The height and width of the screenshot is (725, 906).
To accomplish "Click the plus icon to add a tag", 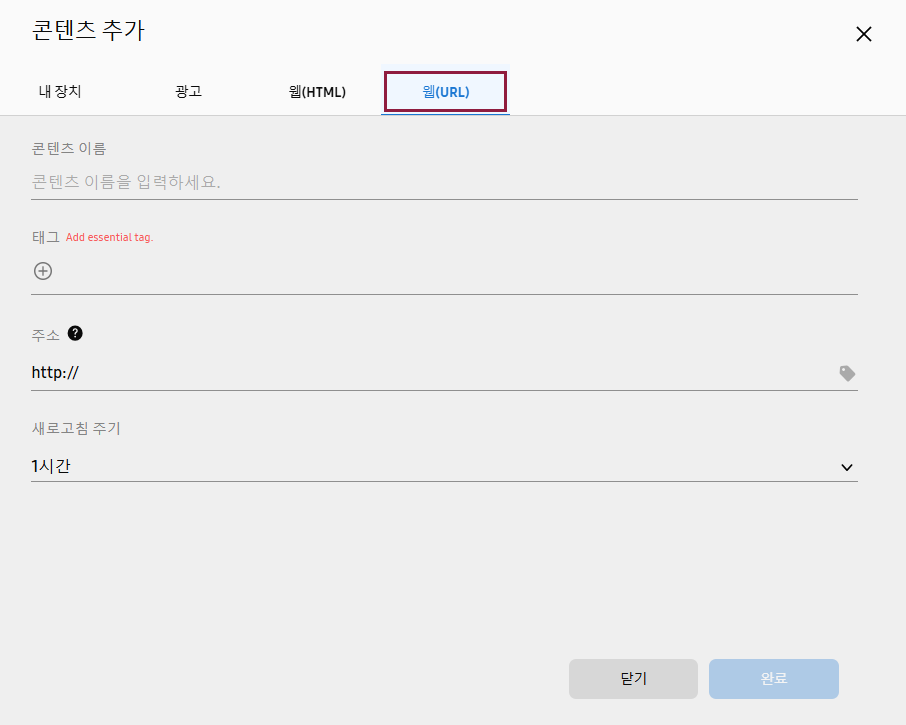I will click(43, 271).
